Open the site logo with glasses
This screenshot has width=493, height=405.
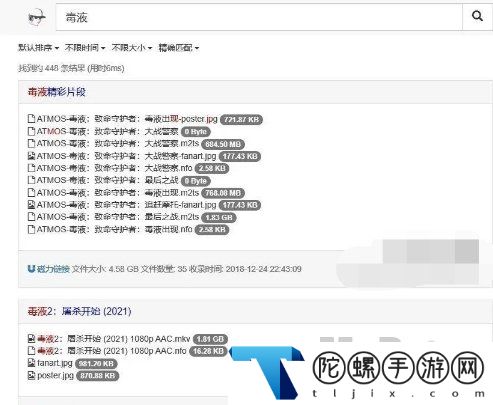[36, 17]
